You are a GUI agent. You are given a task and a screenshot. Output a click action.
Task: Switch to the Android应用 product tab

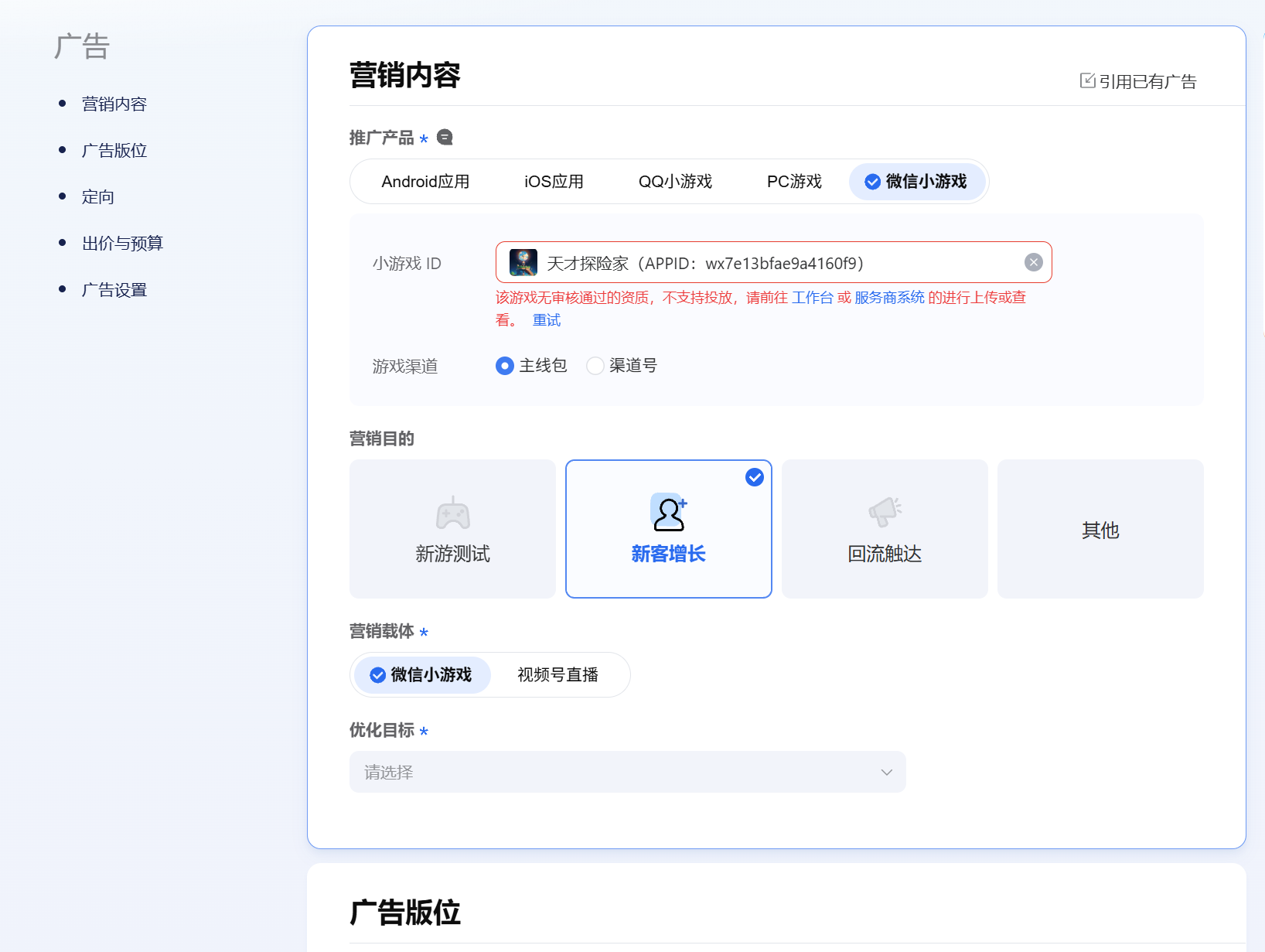[426, 182]
